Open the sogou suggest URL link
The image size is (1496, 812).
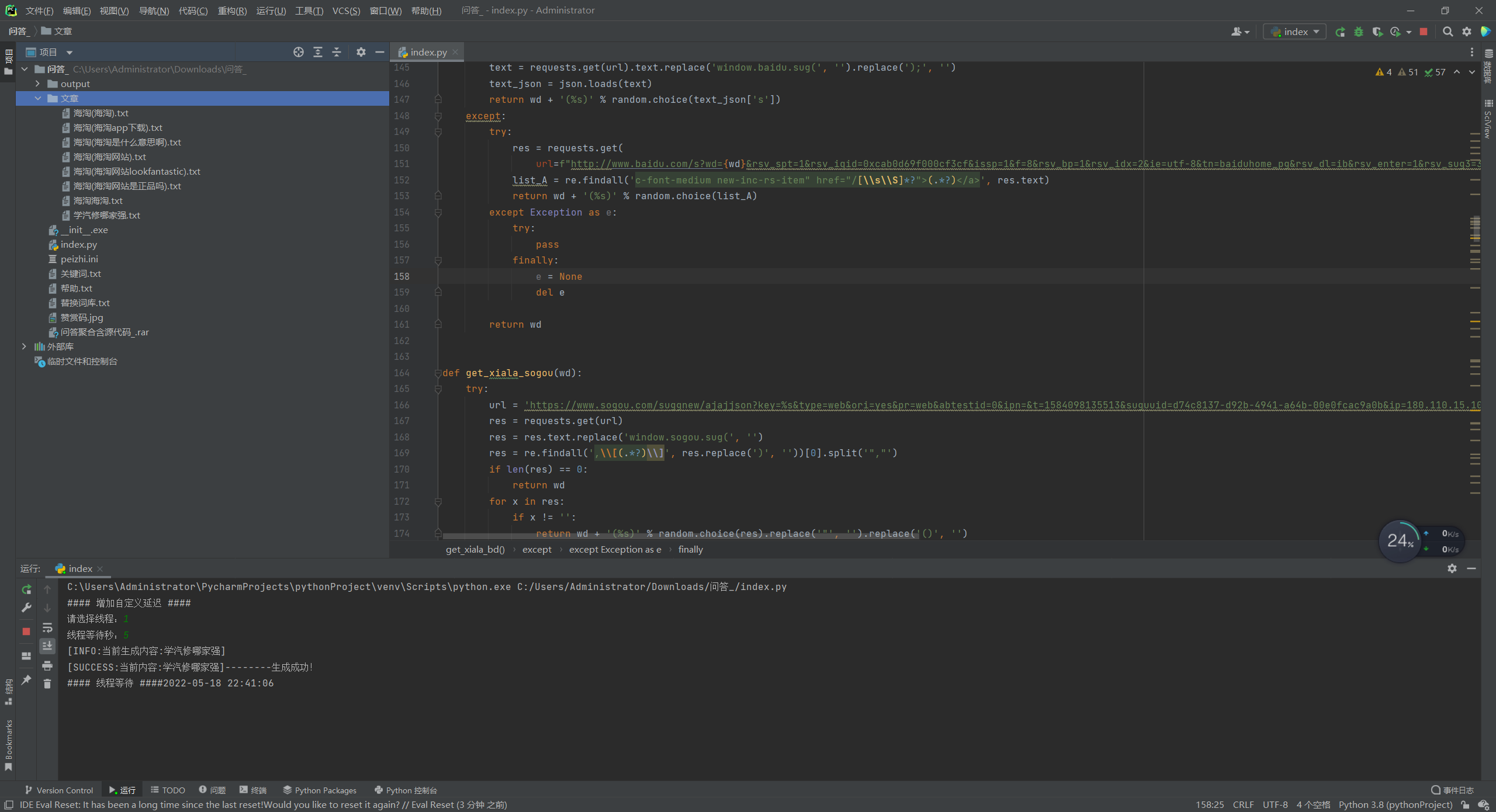(1002, 405)
